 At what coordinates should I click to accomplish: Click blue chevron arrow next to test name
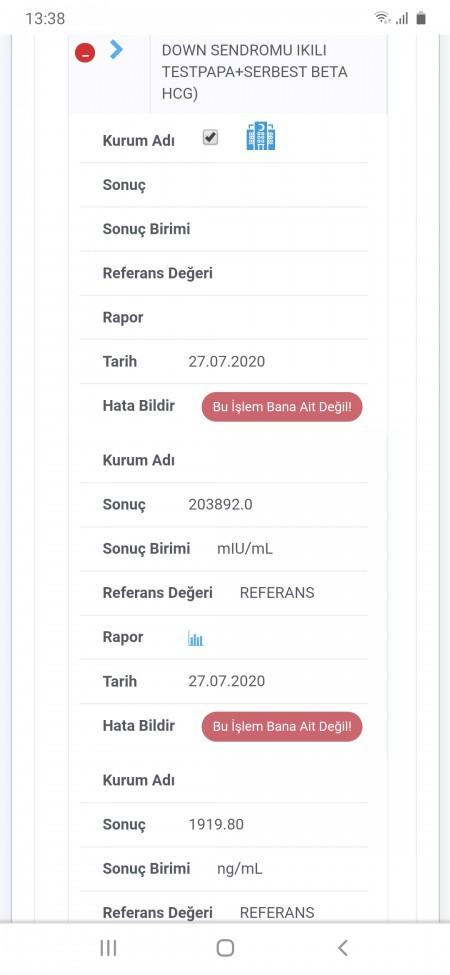116,49
